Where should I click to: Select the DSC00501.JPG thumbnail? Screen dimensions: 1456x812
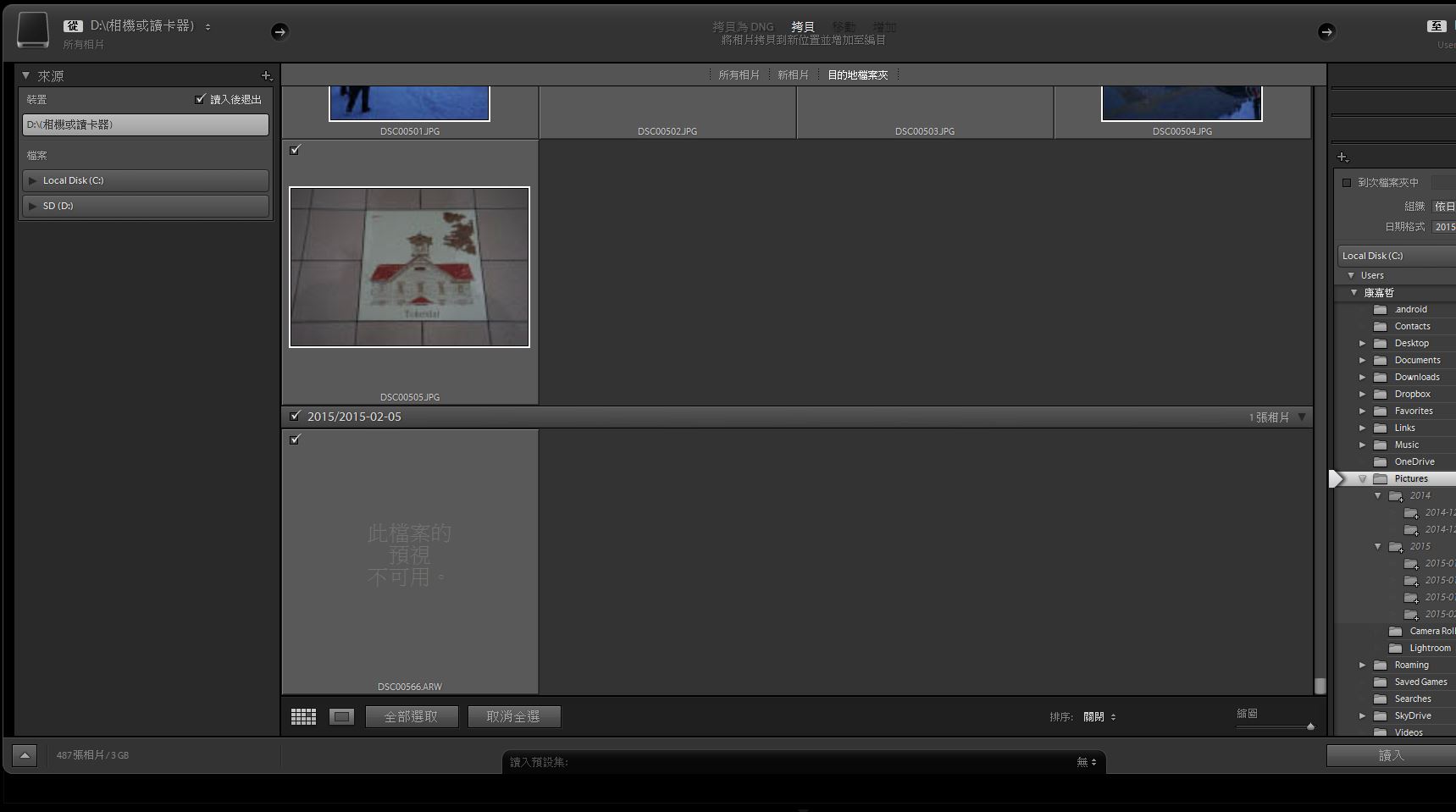point(409,103)
